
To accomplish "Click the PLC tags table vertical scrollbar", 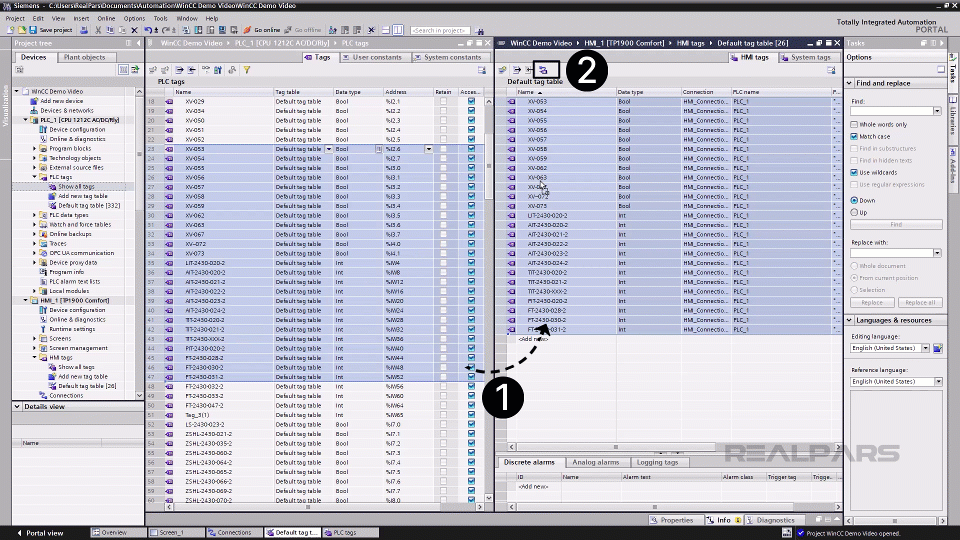I will [x=489, y=299].
